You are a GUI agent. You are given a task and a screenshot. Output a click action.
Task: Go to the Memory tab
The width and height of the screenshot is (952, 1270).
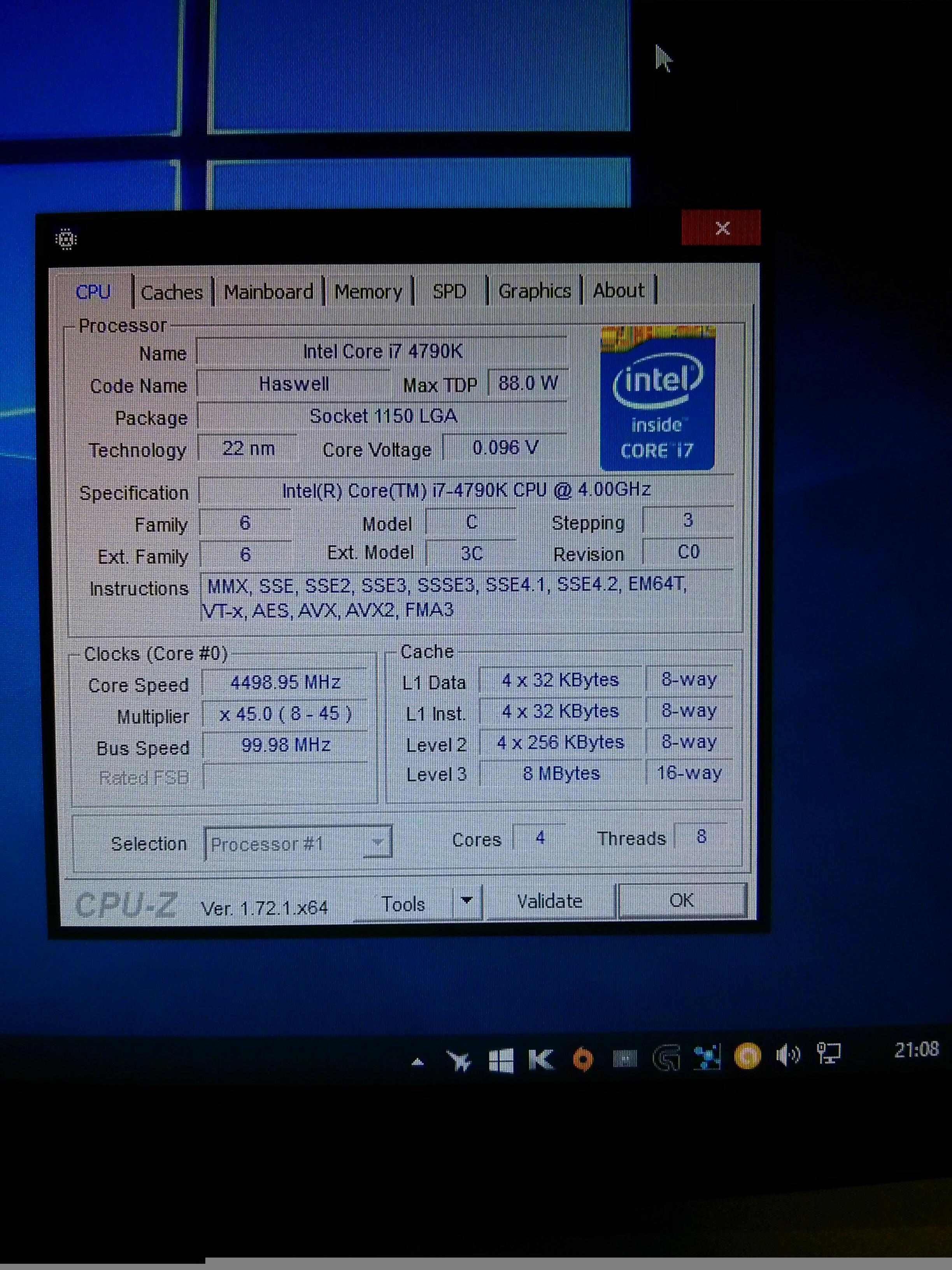(x=368, y=292)
